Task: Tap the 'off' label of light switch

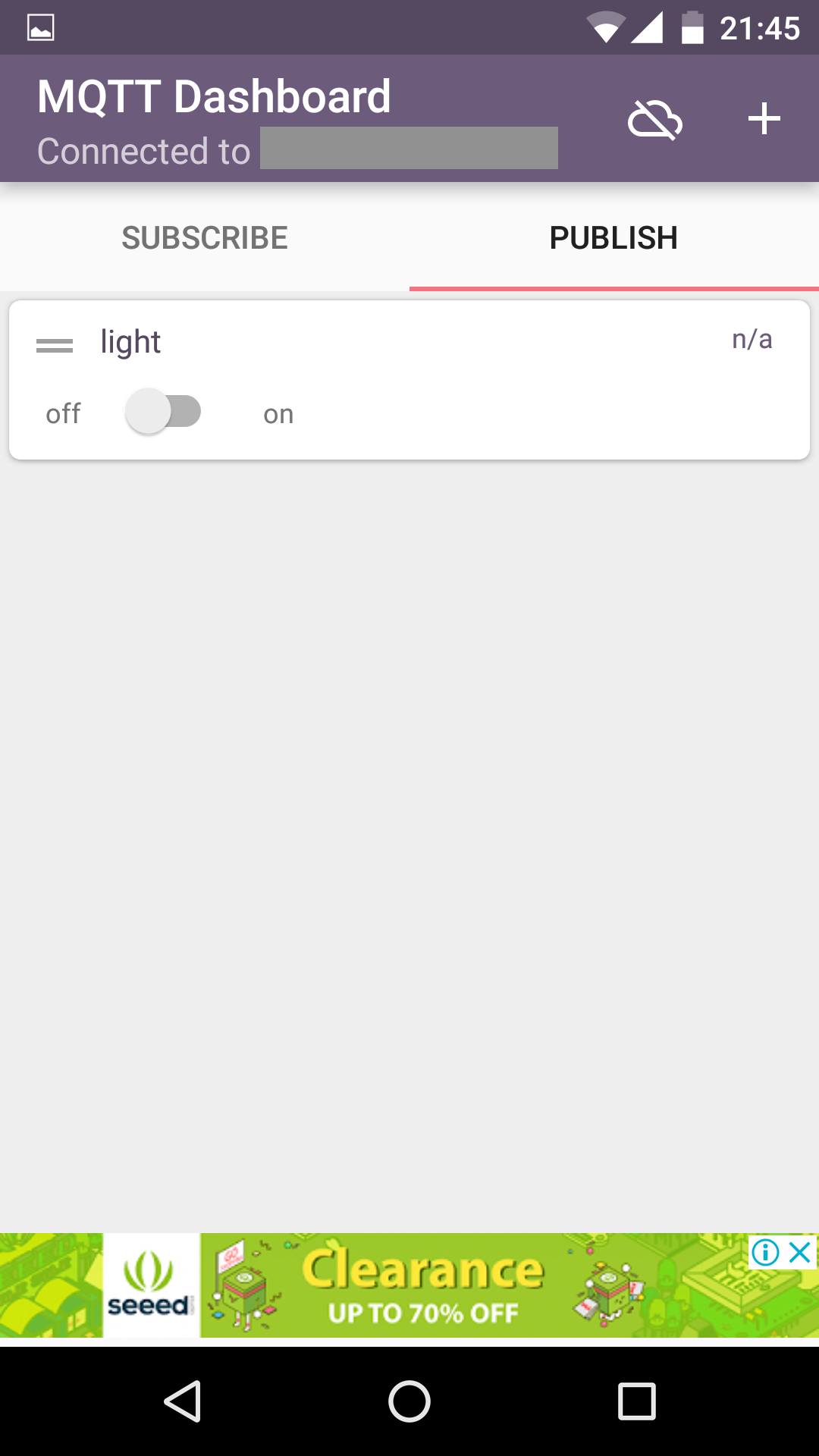Action: point(63,414)
